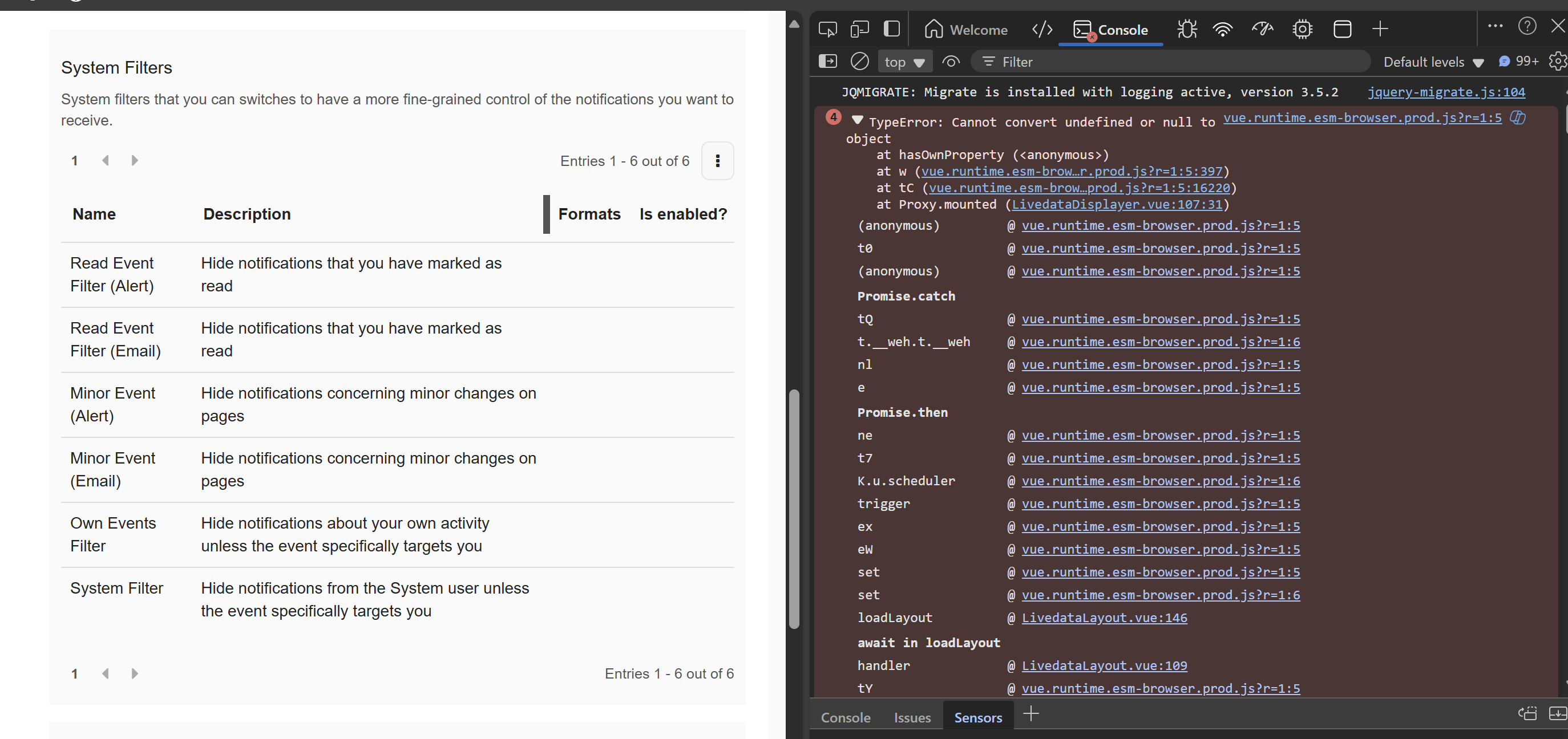Click the Description column resize handle
The image size is (1568, 739).
click(x=546, y=214)
